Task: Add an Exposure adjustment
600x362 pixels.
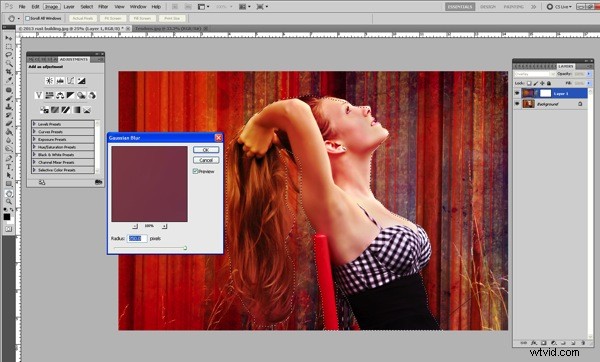Action: 82,81
